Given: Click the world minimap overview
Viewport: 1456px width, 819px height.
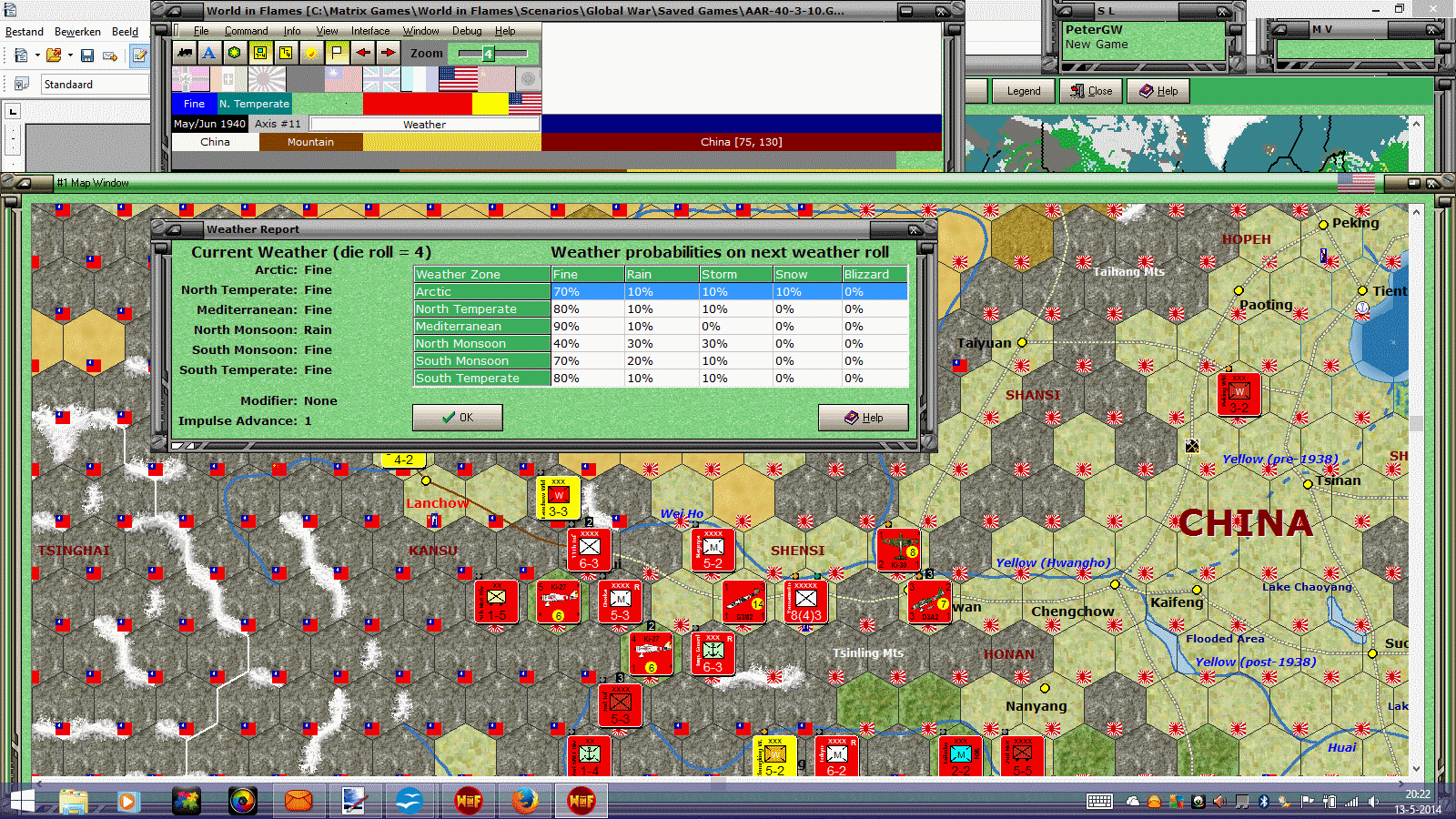Looking at the screenshot, I should 1187,144.
